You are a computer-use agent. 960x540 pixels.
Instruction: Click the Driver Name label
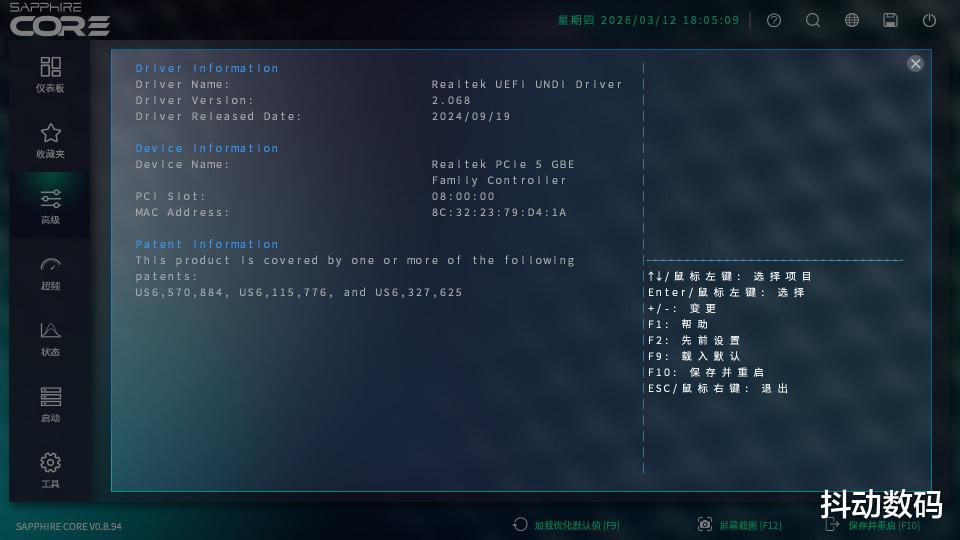pyautogui.click(x=182, y=84)
